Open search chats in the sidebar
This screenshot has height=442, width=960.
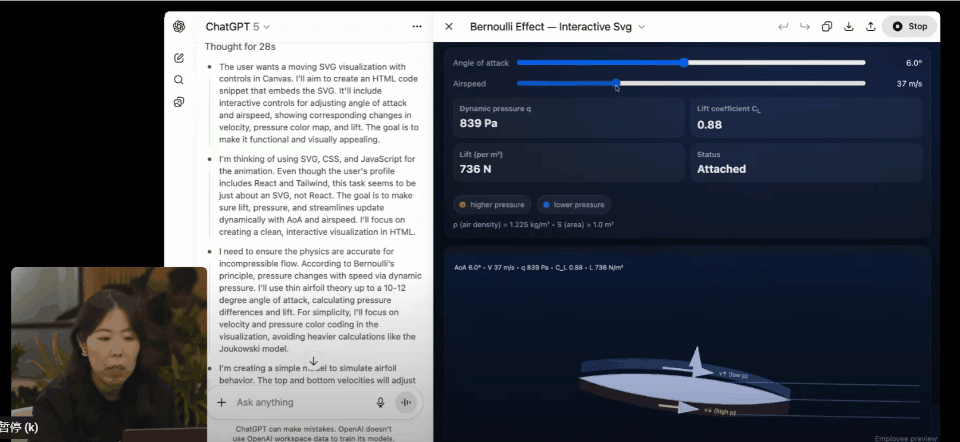pyautogui.click(x=179, y=80)
